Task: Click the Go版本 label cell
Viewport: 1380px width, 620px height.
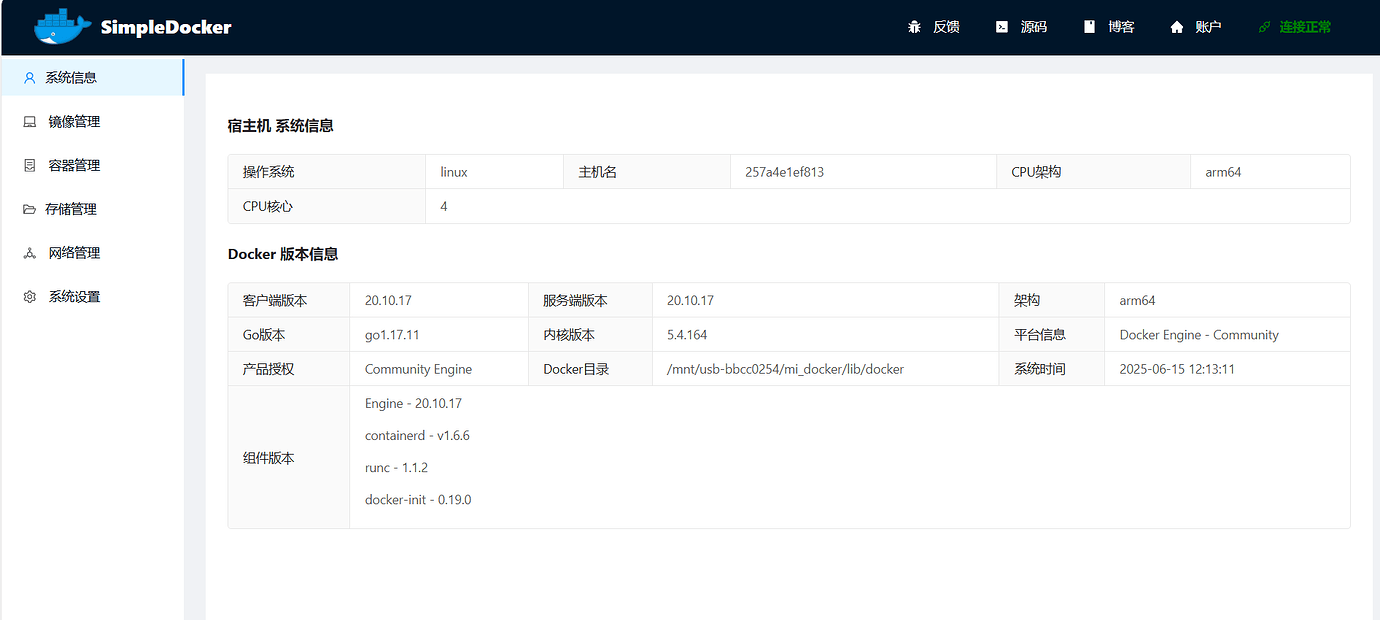Action: click(x=289, y=335)
